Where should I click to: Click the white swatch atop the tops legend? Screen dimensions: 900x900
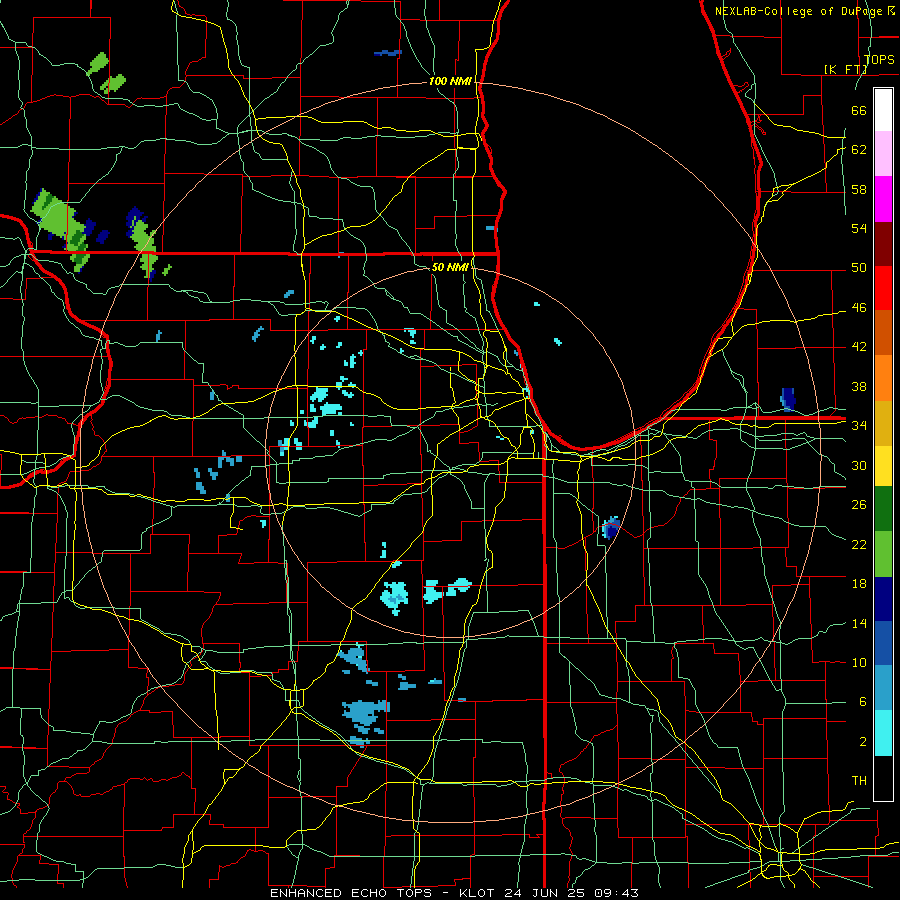pyautogui.click(x=883, y=110)
